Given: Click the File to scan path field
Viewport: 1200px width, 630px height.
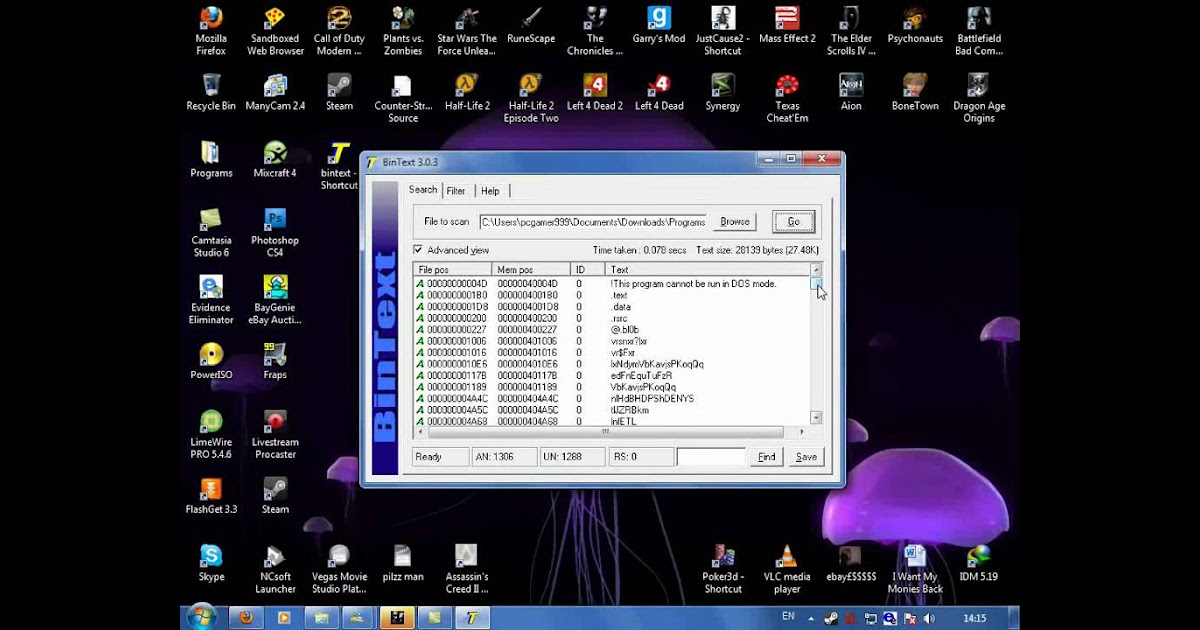Looking at the screenshot, I should click(593, 222).
